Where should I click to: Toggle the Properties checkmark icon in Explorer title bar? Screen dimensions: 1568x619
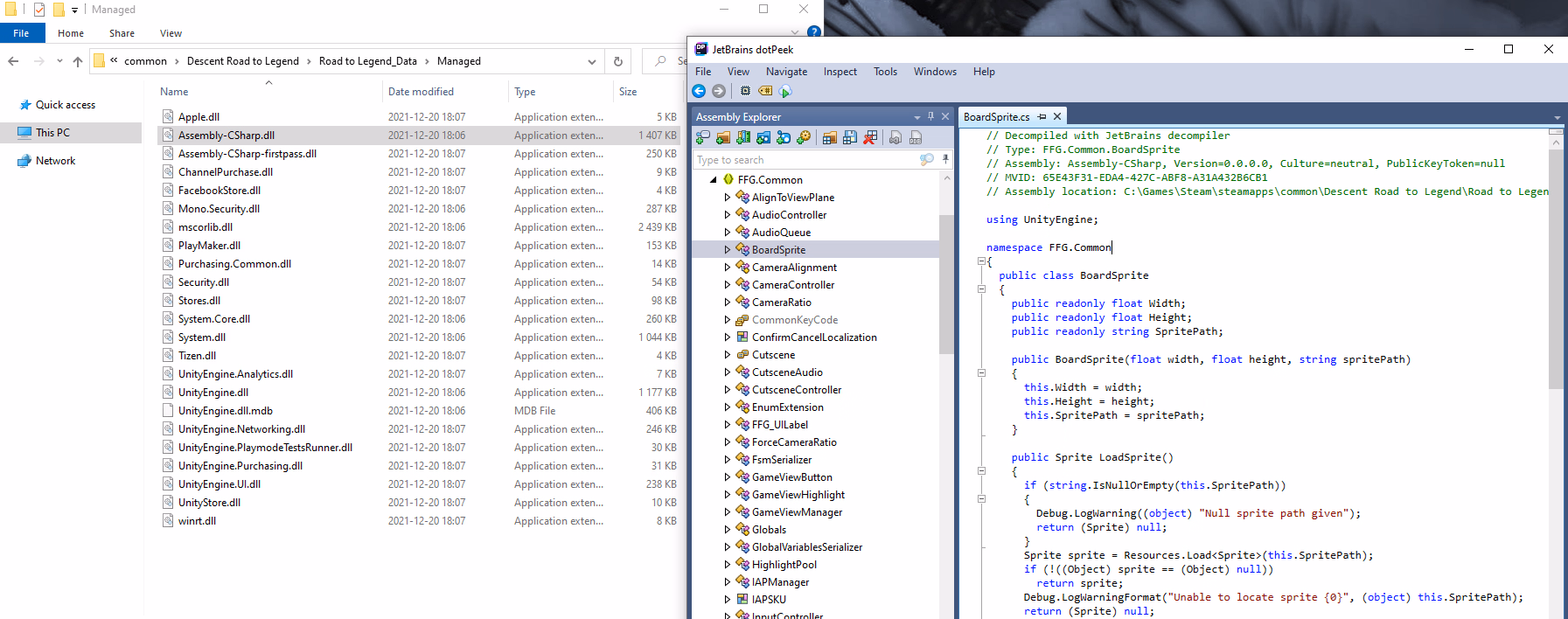(x=39, y=10)
